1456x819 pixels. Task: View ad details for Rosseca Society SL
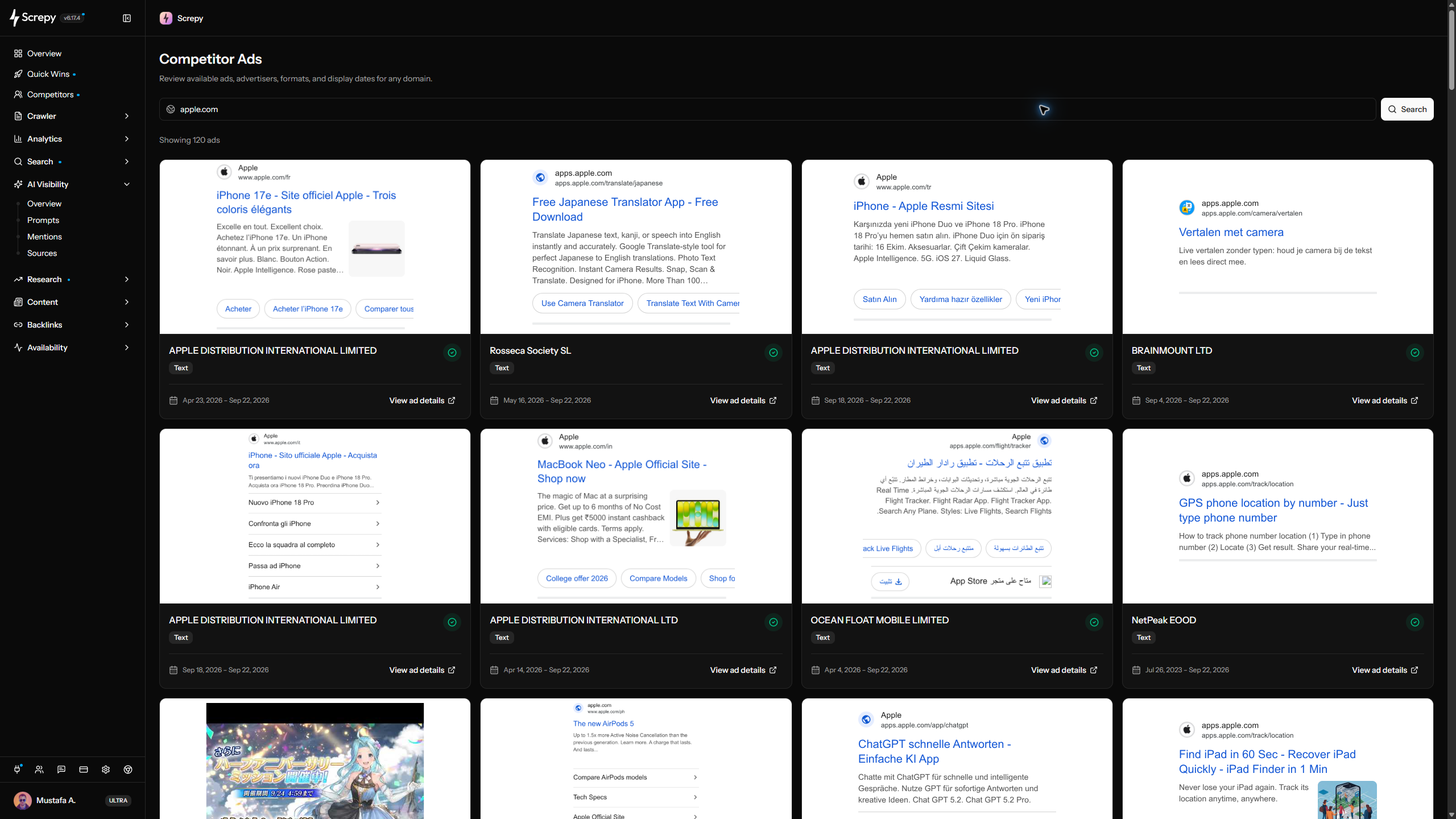pos(743,400)
